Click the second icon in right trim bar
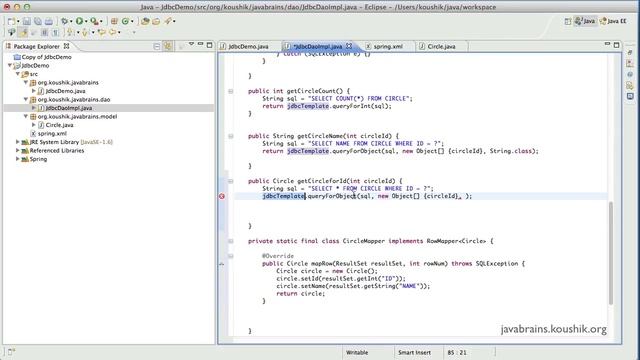This screenshot has height=360, width=640. click(x=630, y=64)
